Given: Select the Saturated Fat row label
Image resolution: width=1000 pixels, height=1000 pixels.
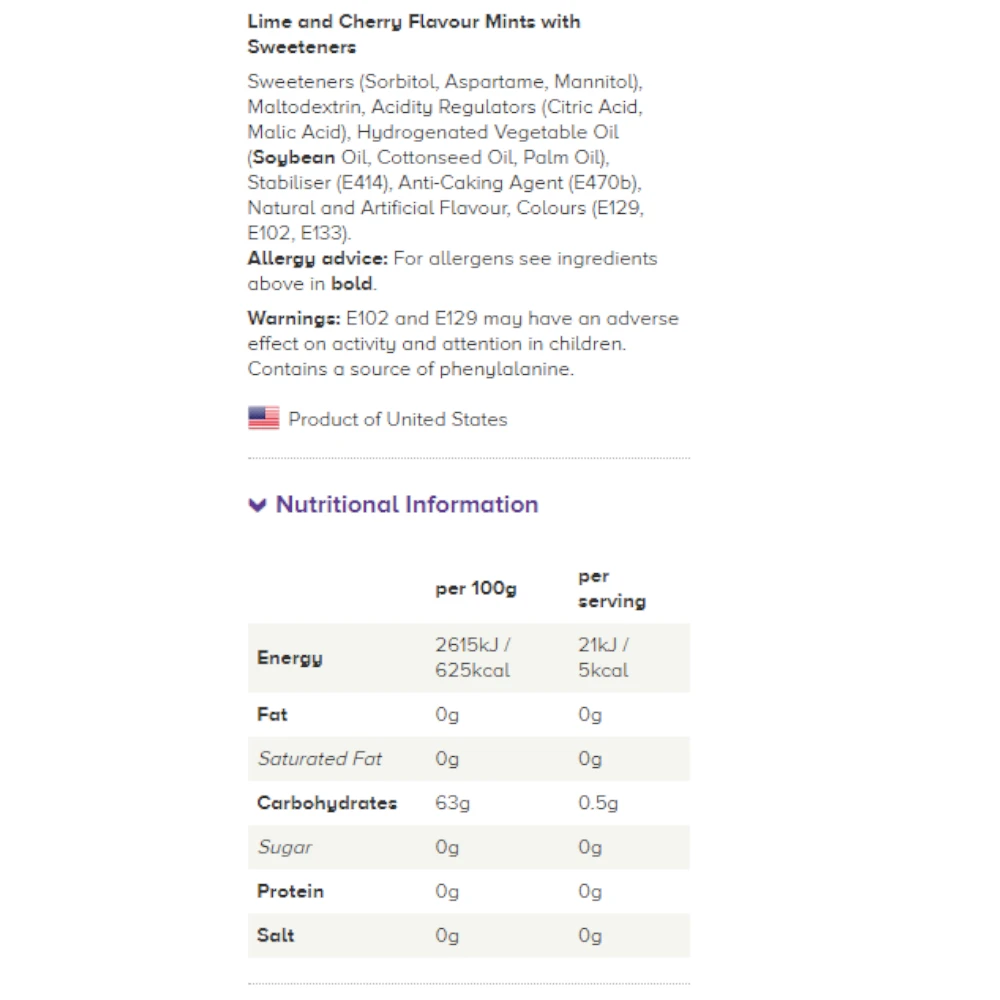Looking at the screenshot, I should [x=320, y=758].
